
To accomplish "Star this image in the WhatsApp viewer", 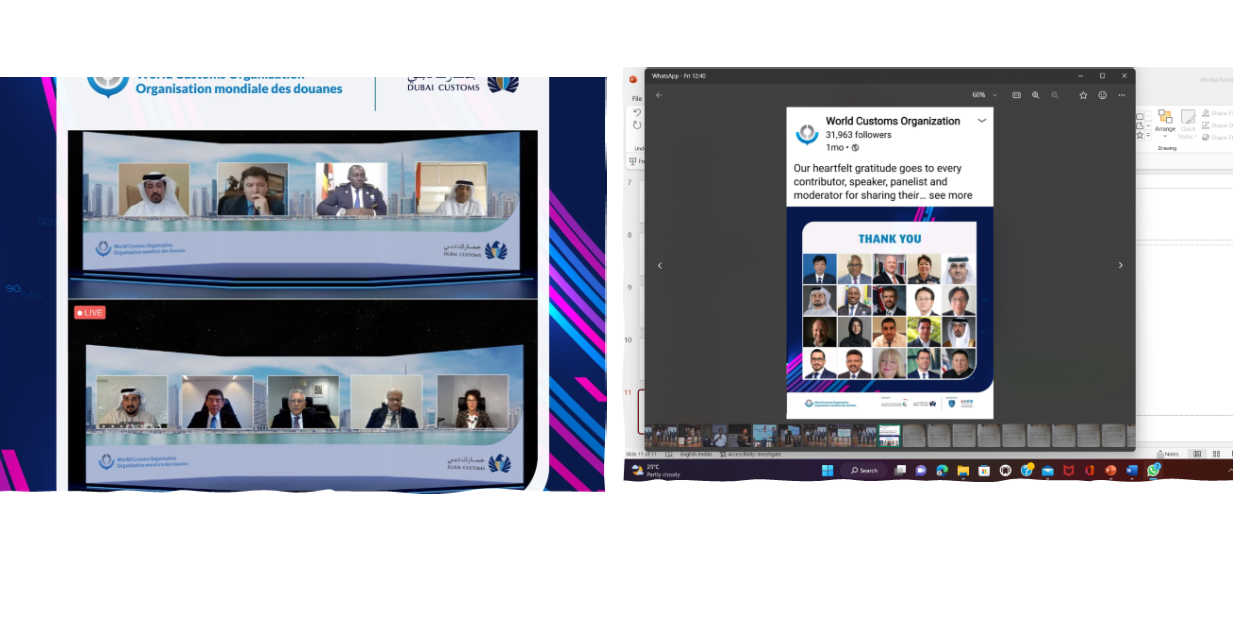I will [x=1083, y=95].
